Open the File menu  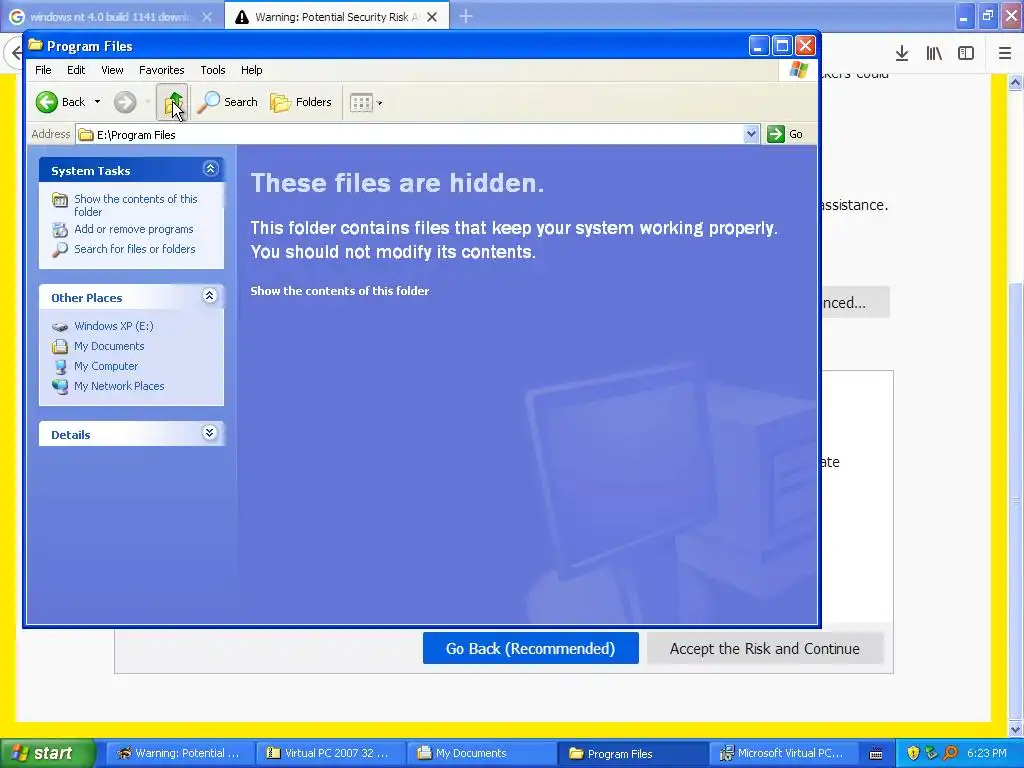(43, 70)
